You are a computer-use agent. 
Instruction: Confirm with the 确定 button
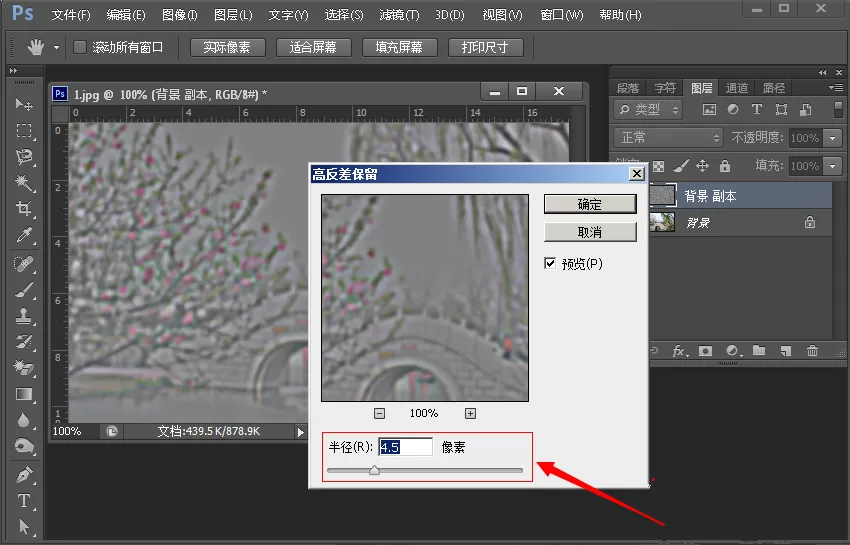[x=590, y=204]
